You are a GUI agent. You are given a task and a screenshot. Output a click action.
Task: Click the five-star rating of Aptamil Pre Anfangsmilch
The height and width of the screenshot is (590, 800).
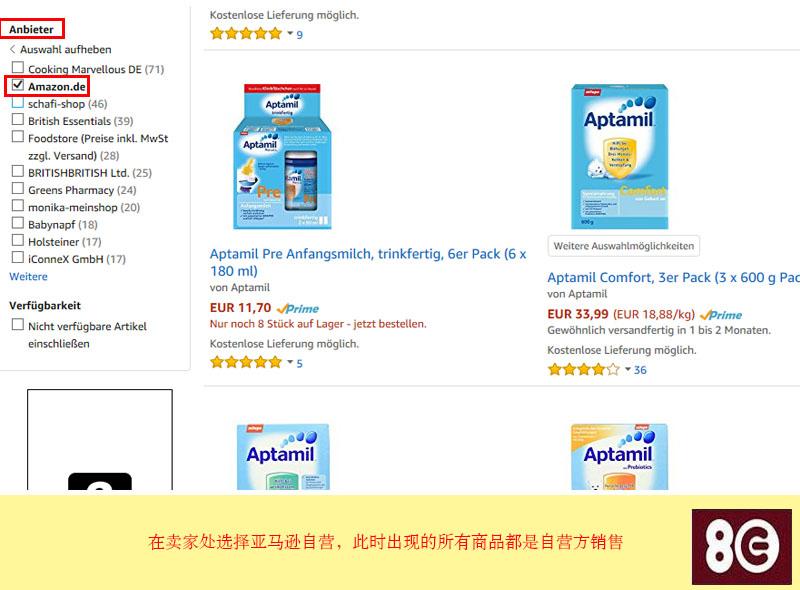(246, 363)
